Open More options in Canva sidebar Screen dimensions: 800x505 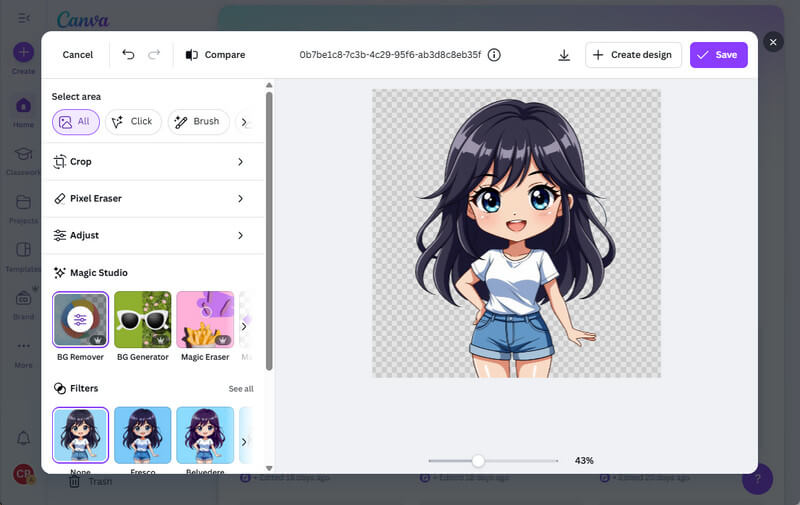pyautogui.click(x=23, y=353)
